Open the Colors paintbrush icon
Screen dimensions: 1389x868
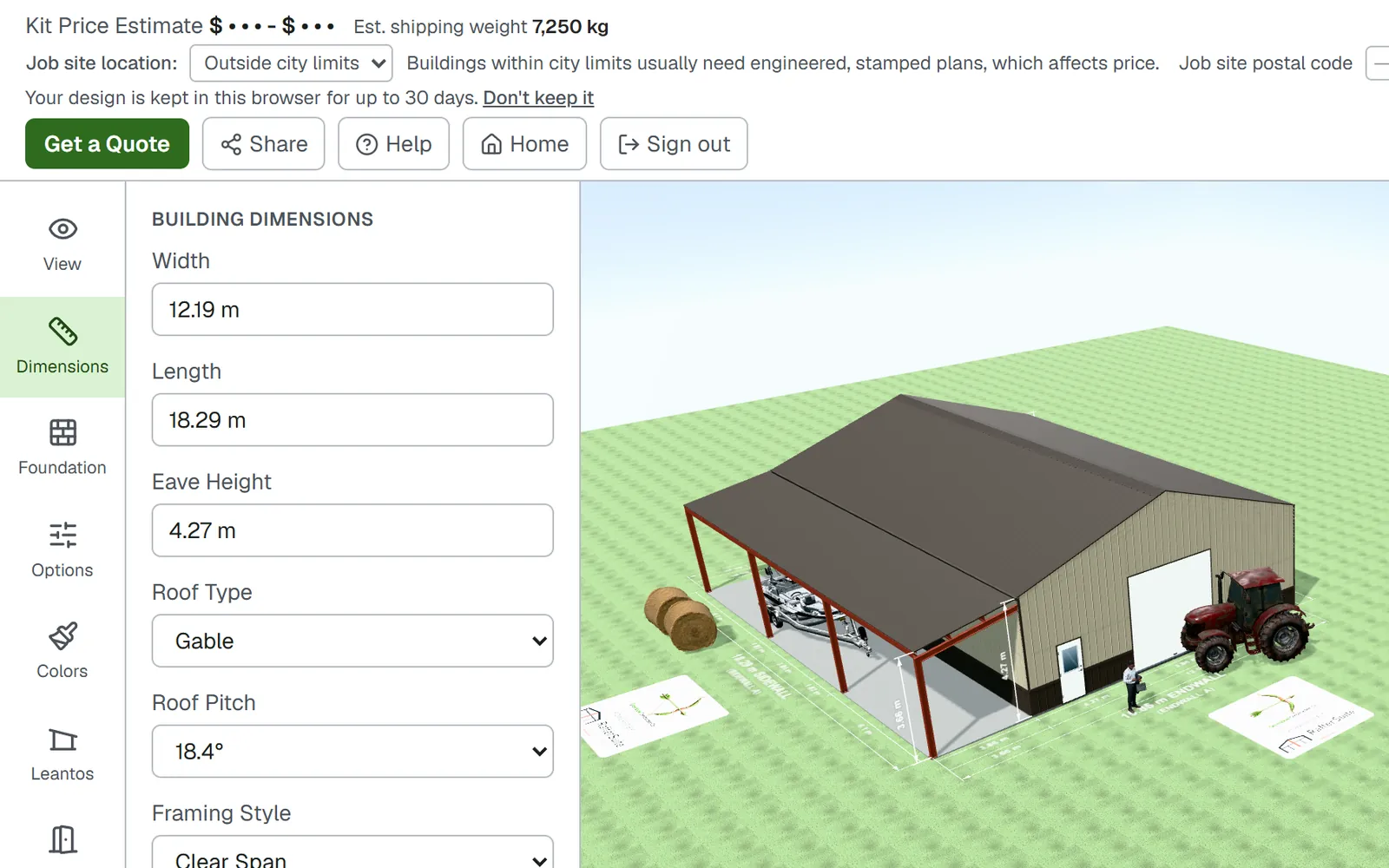click(x=63, y=636)
